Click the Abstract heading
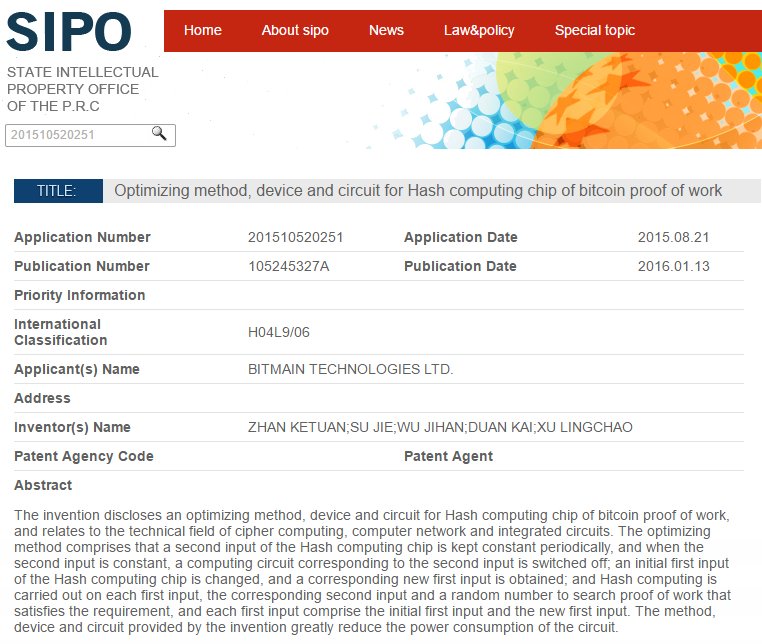Screen dimensions: 762x644 (43, 485)
